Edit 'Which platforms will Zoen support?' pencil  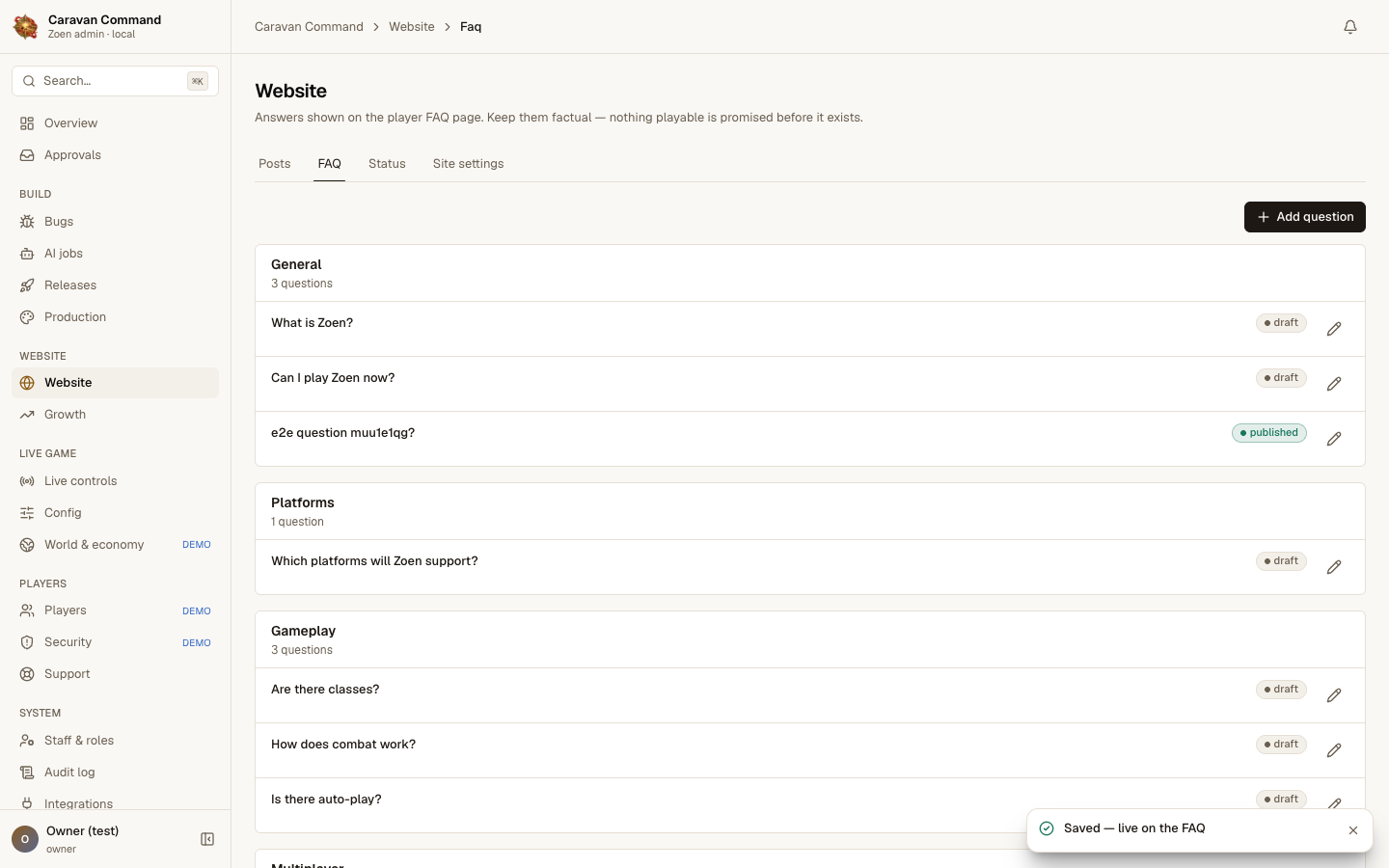tap(1334, 567)
